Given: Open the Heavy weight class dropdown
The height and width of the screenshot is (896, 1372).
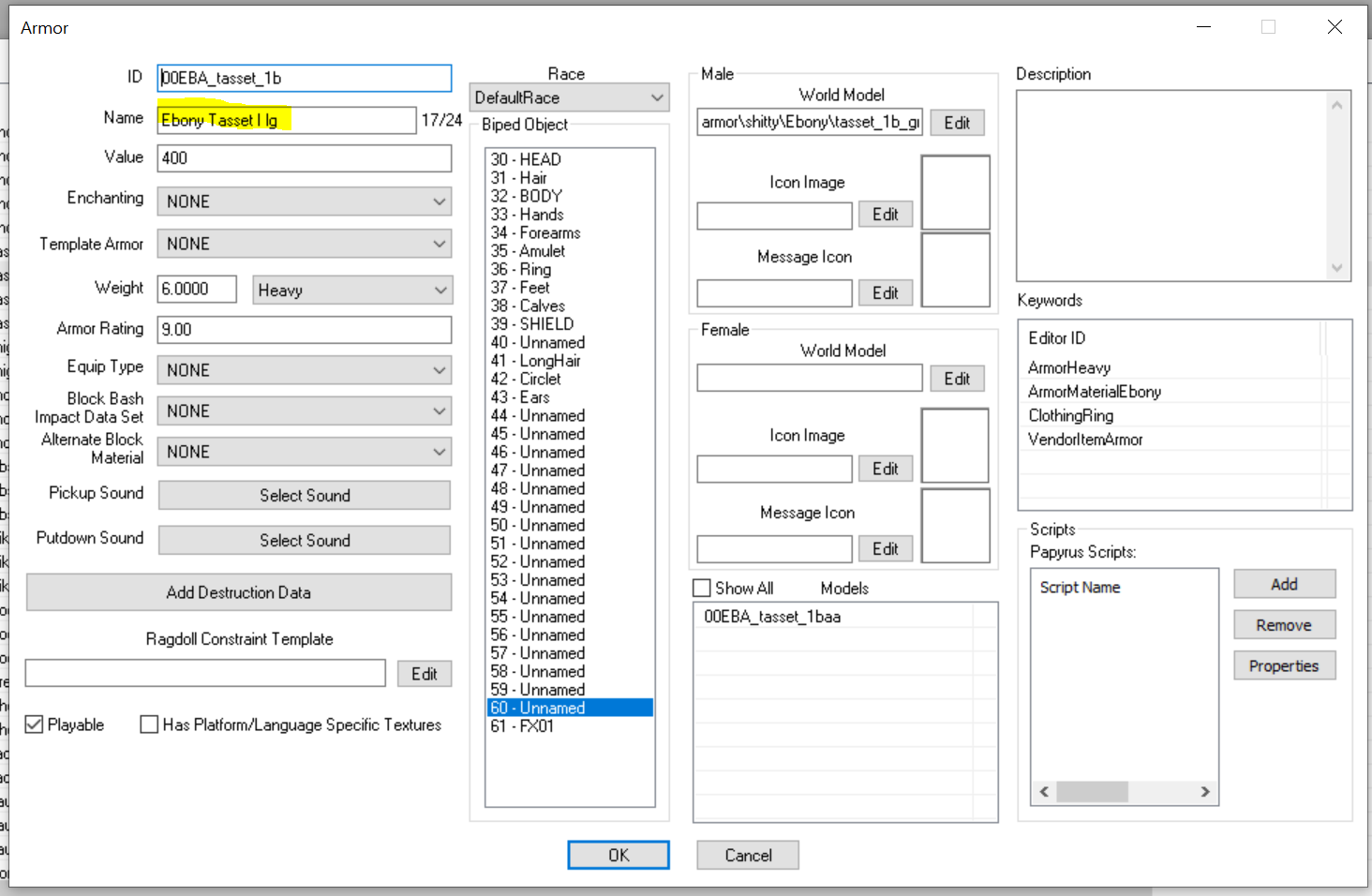Looking at the screenshot, I should tap(352, 290).
